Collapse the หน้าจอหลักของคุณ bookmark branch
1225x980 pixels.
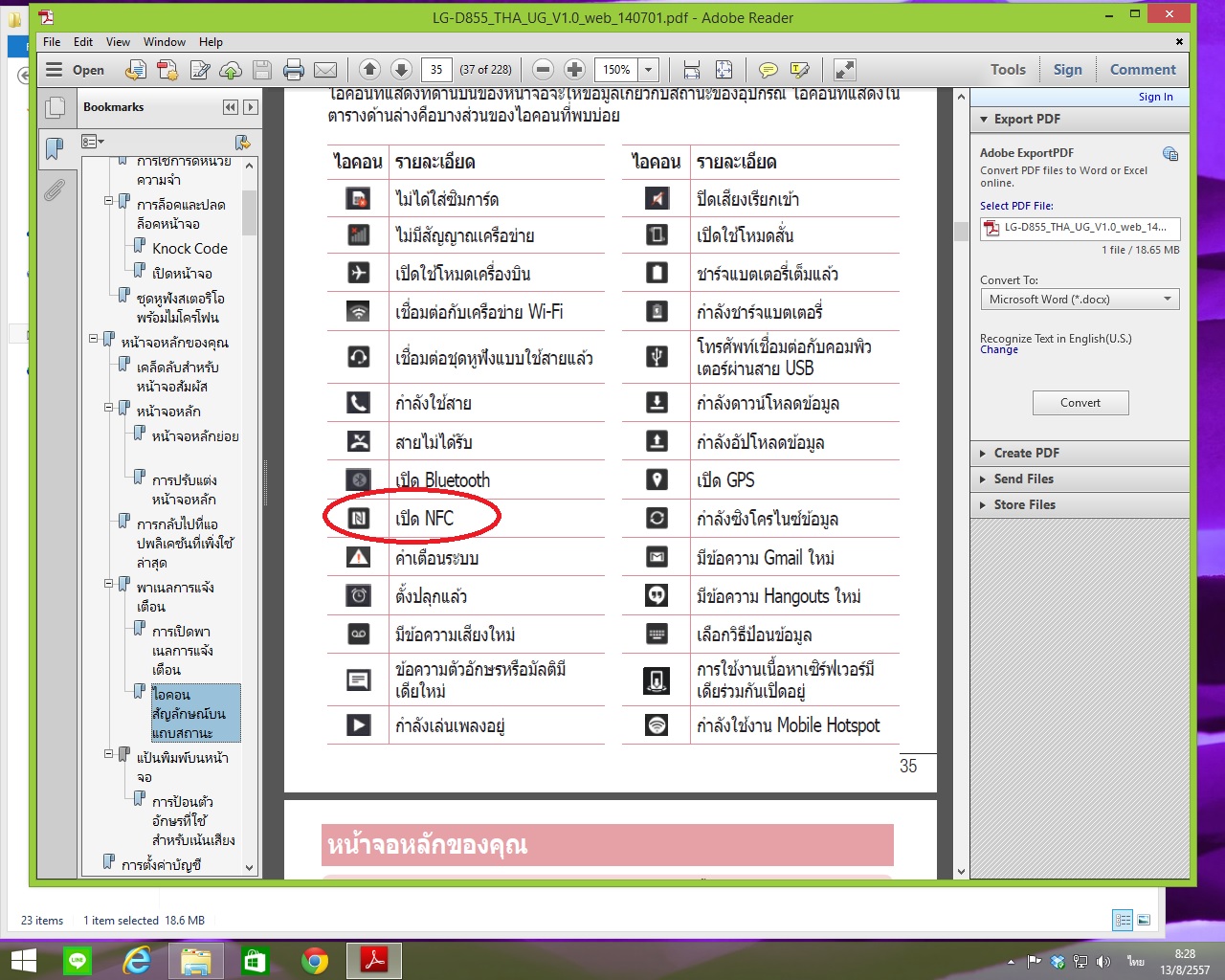(94, 339)
